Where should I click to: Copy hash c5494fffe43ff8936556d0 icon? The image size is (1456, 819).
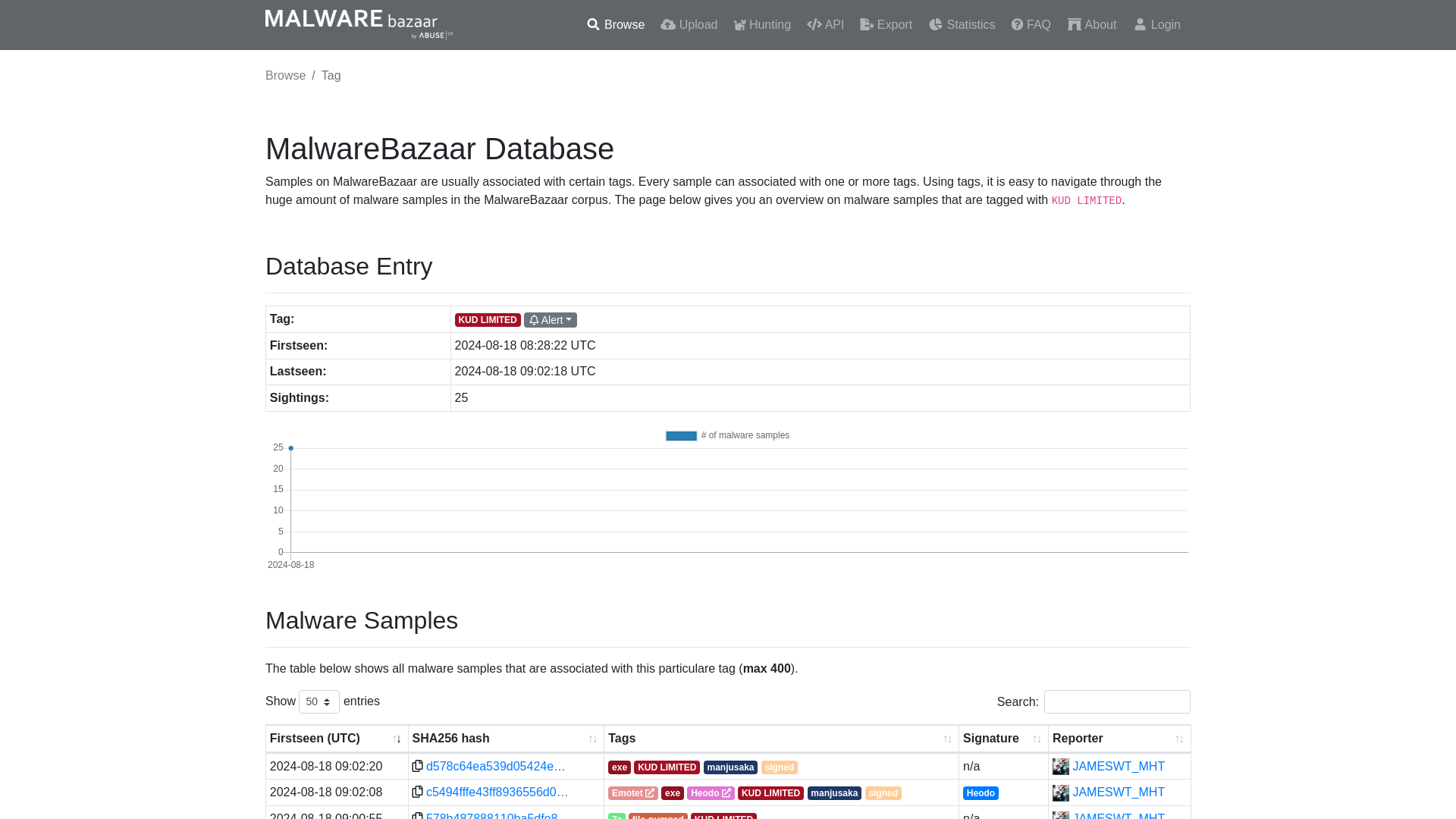(417, 792)
